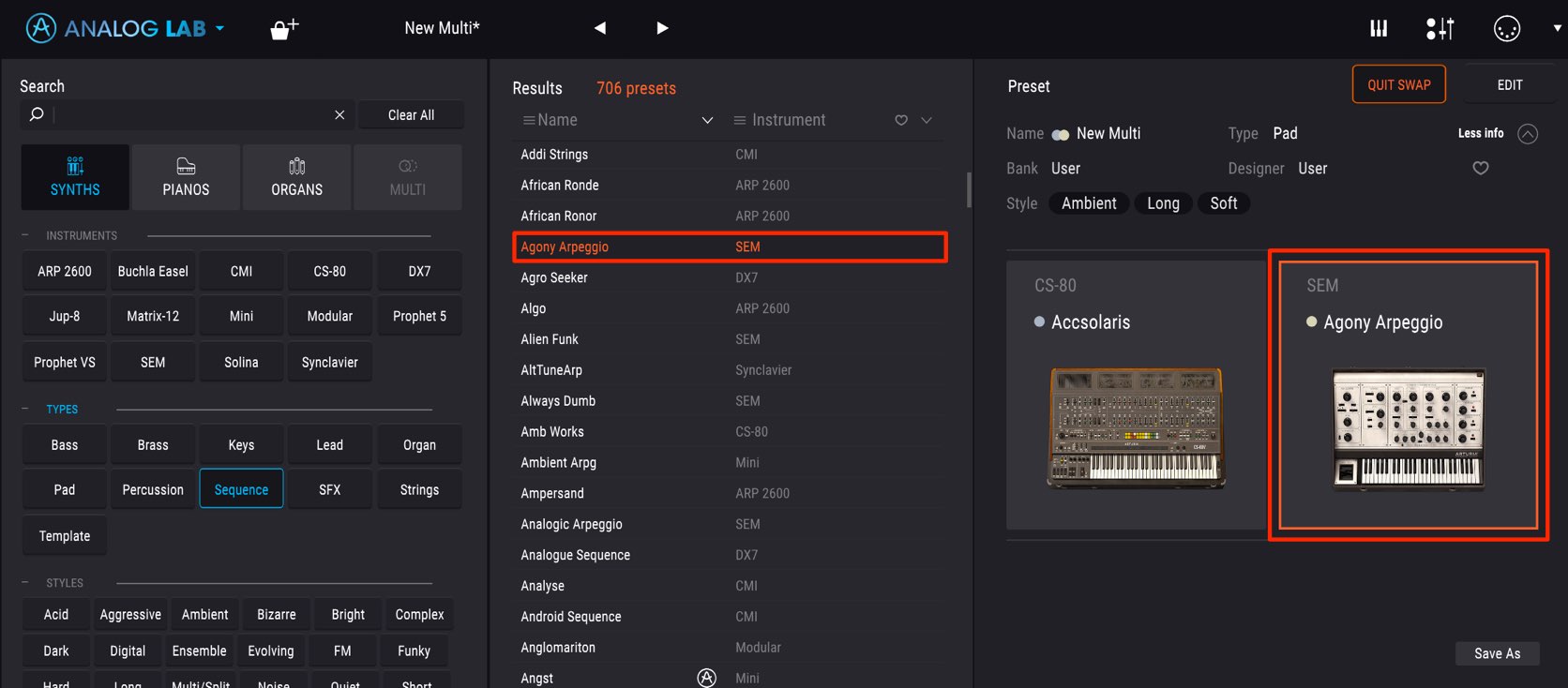This screenshot has width=1568, height=688.
Task: Open the Analog Lab main menu dropdown
Action: 219,28
